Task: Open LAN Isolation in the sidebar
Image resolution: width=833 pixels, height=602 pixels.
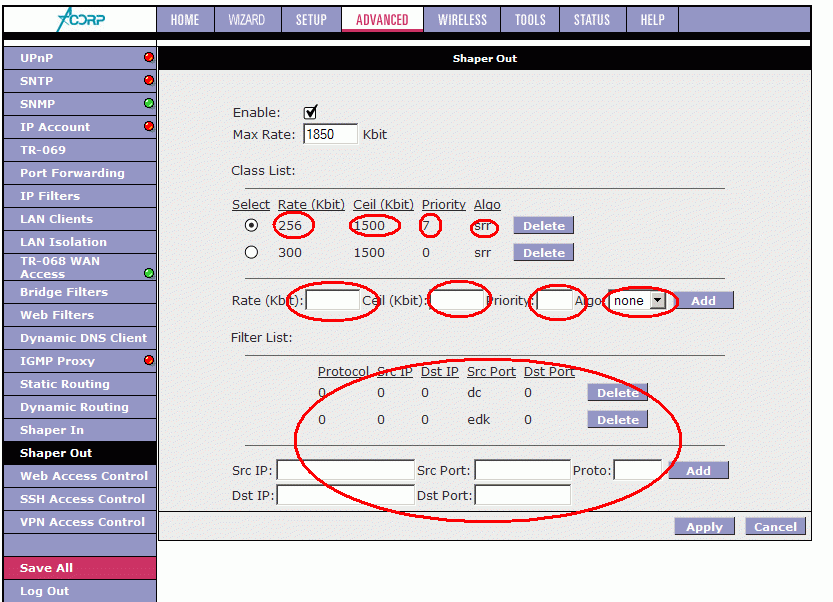Action: click(x=80, y=242)
